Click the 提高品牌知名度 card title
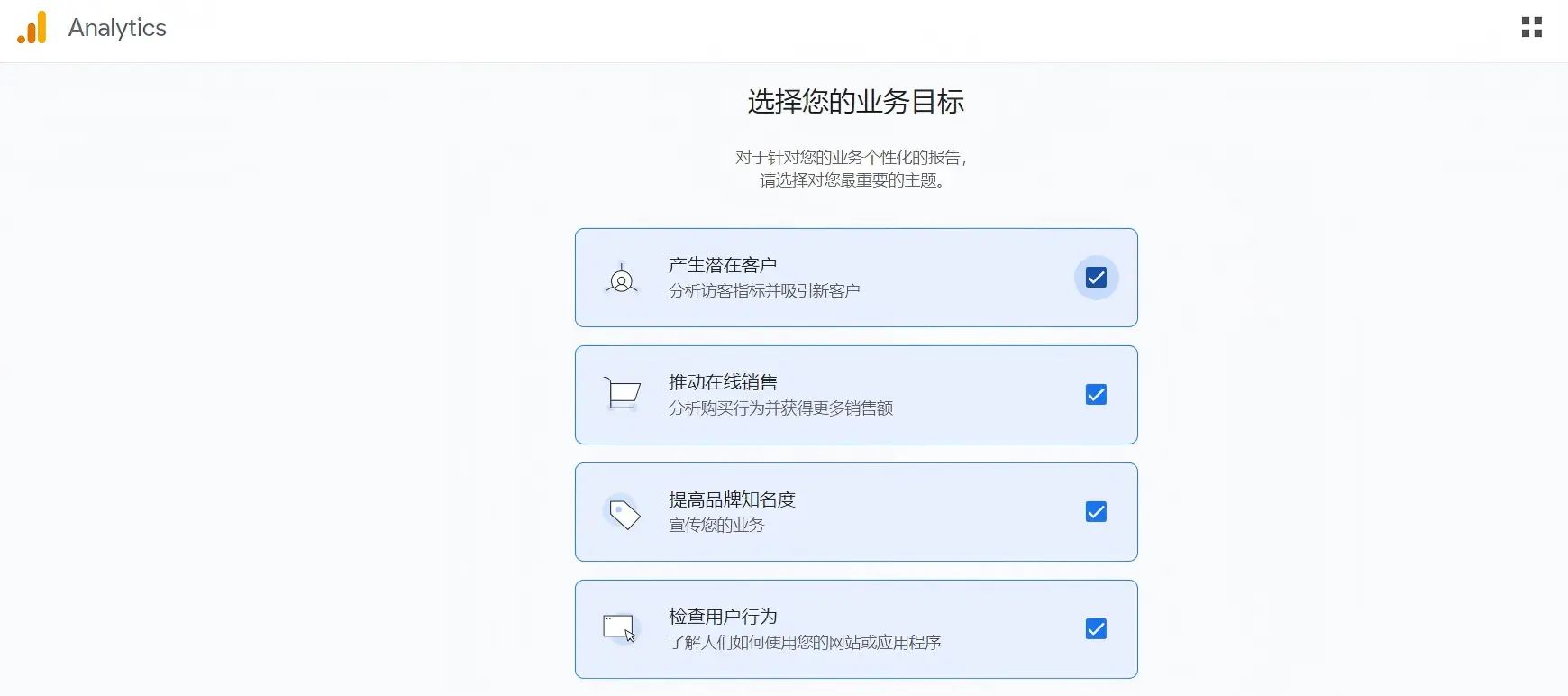 [732, 499]
